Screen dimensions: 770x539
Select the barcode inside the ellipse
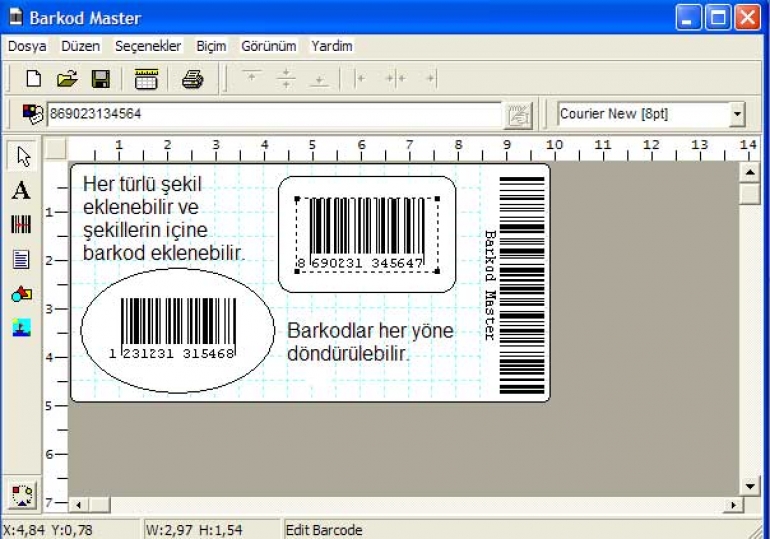pyautogui.click(x=176, y=325)
